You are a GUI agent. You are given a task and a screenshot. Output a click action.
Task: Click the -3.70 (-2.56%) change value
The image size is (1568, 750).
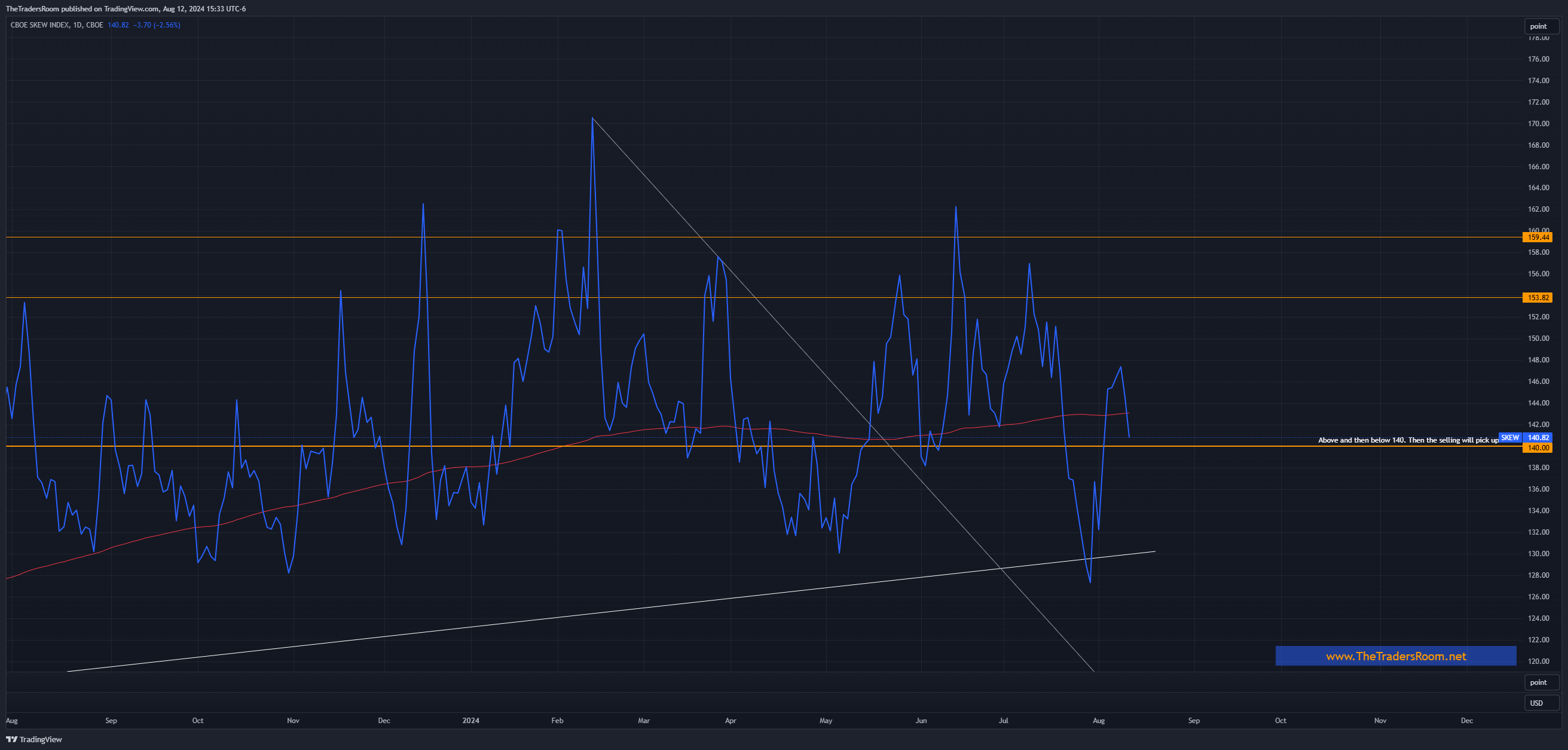[157, 25]
